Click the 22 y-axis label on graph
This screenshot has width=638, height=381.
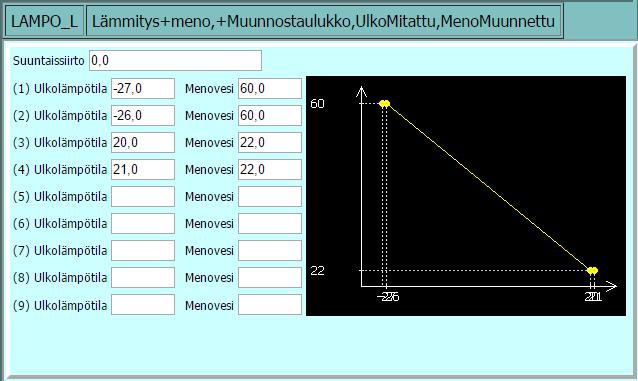[x=317, y=271]
